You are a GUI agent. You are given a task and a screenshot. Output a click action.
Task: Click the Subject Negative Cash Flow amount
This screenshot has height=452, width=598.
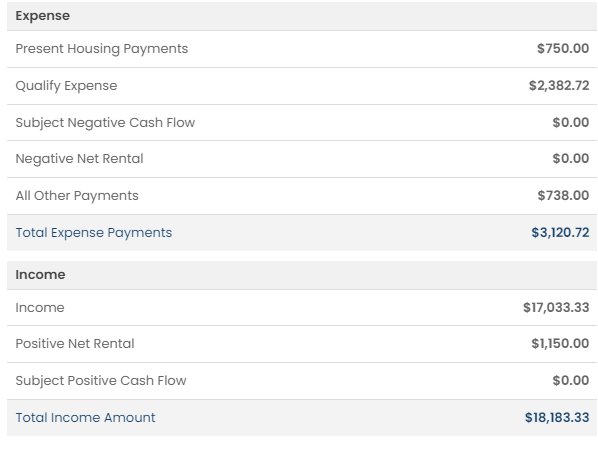pos(571,122)
